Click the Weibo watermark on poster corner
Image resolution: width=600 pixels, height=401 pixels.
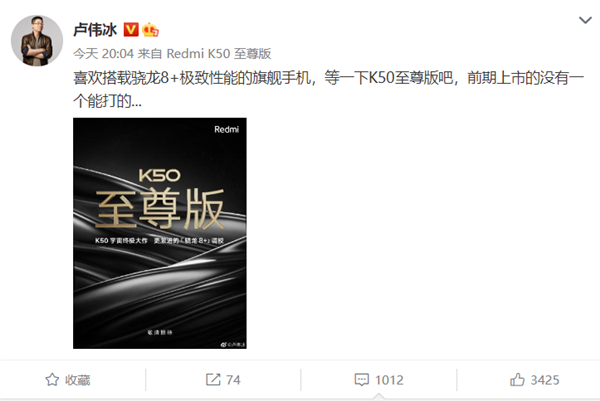coord(233,344)
